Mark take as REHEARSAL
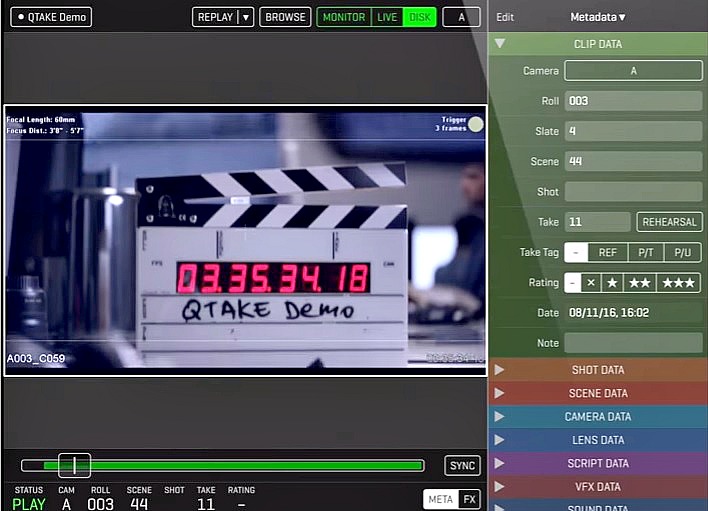The height and width of the screenshot is (511, 708). tap(669, 222)
